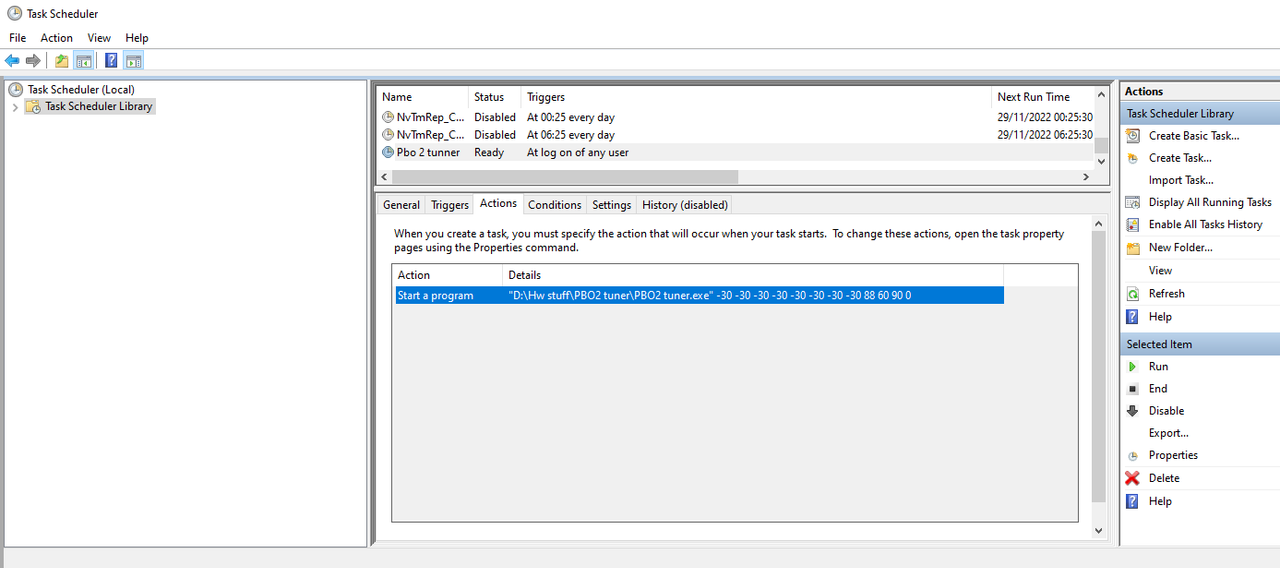
Task: Click the Display All Running Tasks icon
Action: click(x=1133, y=202)
